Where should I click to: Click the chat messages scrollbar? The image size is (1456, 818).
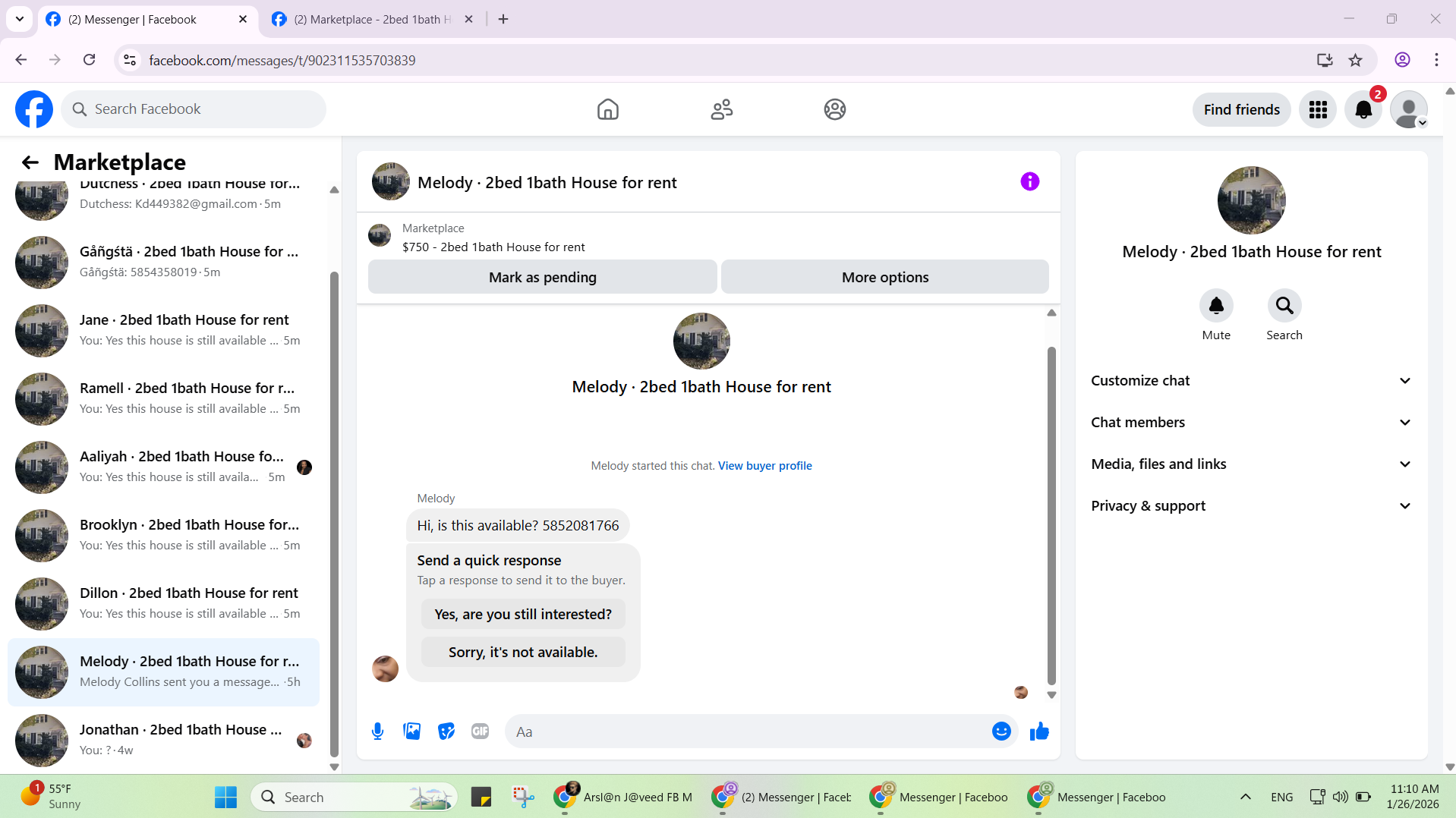[1051, 516]
